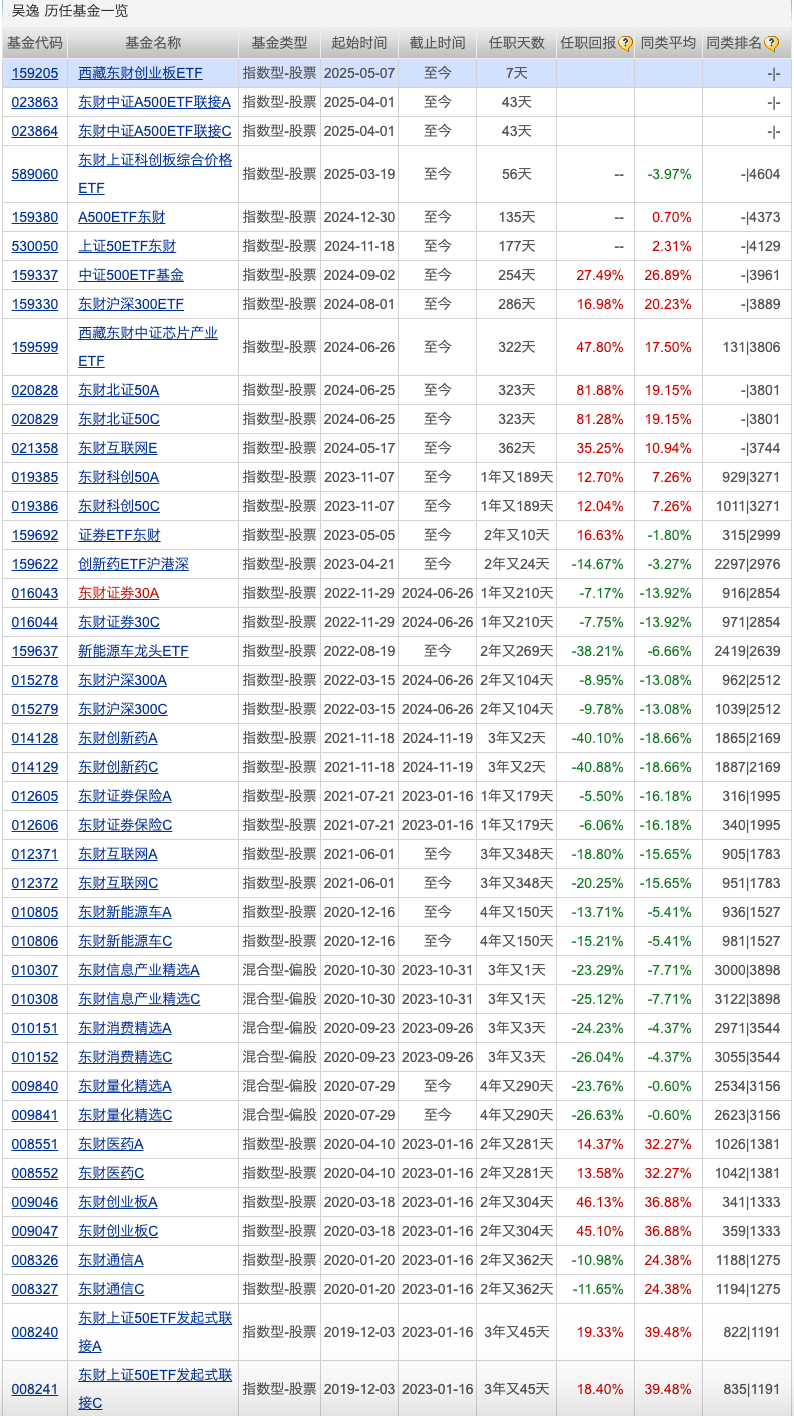The height and width of the screenshot is (1416, 794).
Task: Open the 证券ETF东财 fund link
Action: tap(119, 535)
